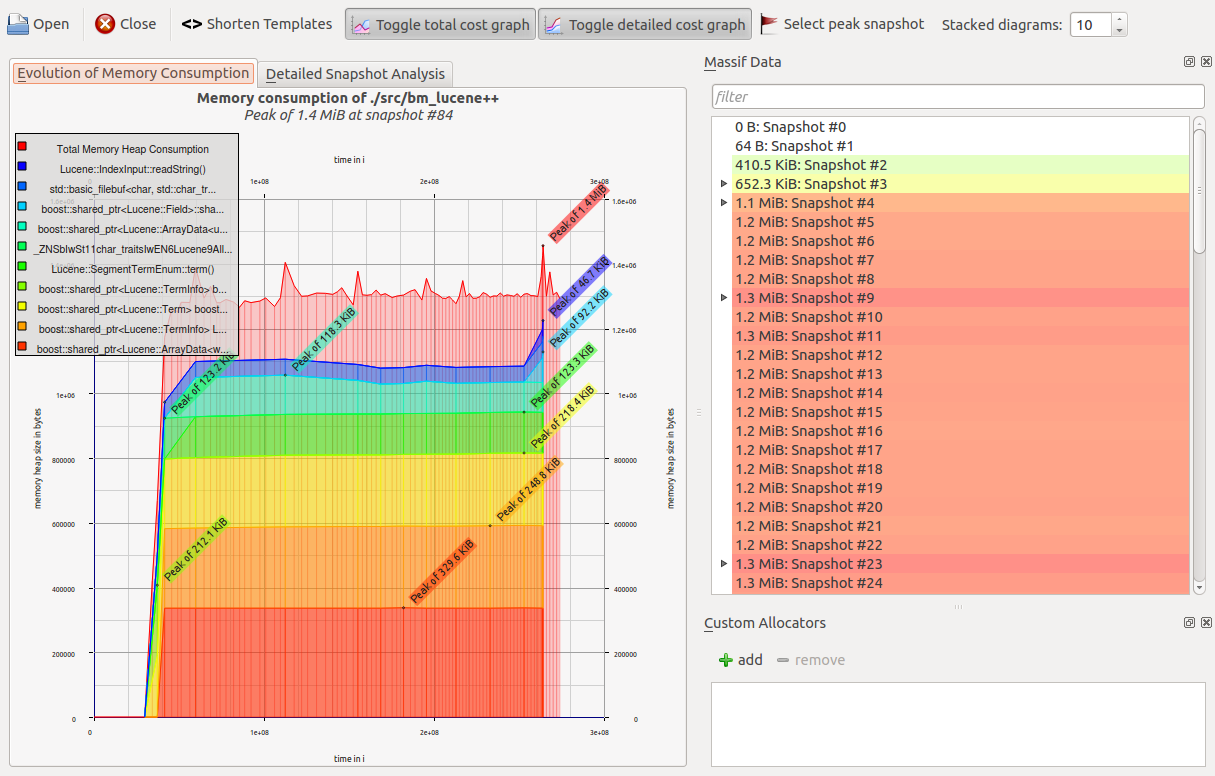Viewport: 1215px width, 776px height.
Task: Click Select peak snapshot flag icon
Action: click(769, 24)
